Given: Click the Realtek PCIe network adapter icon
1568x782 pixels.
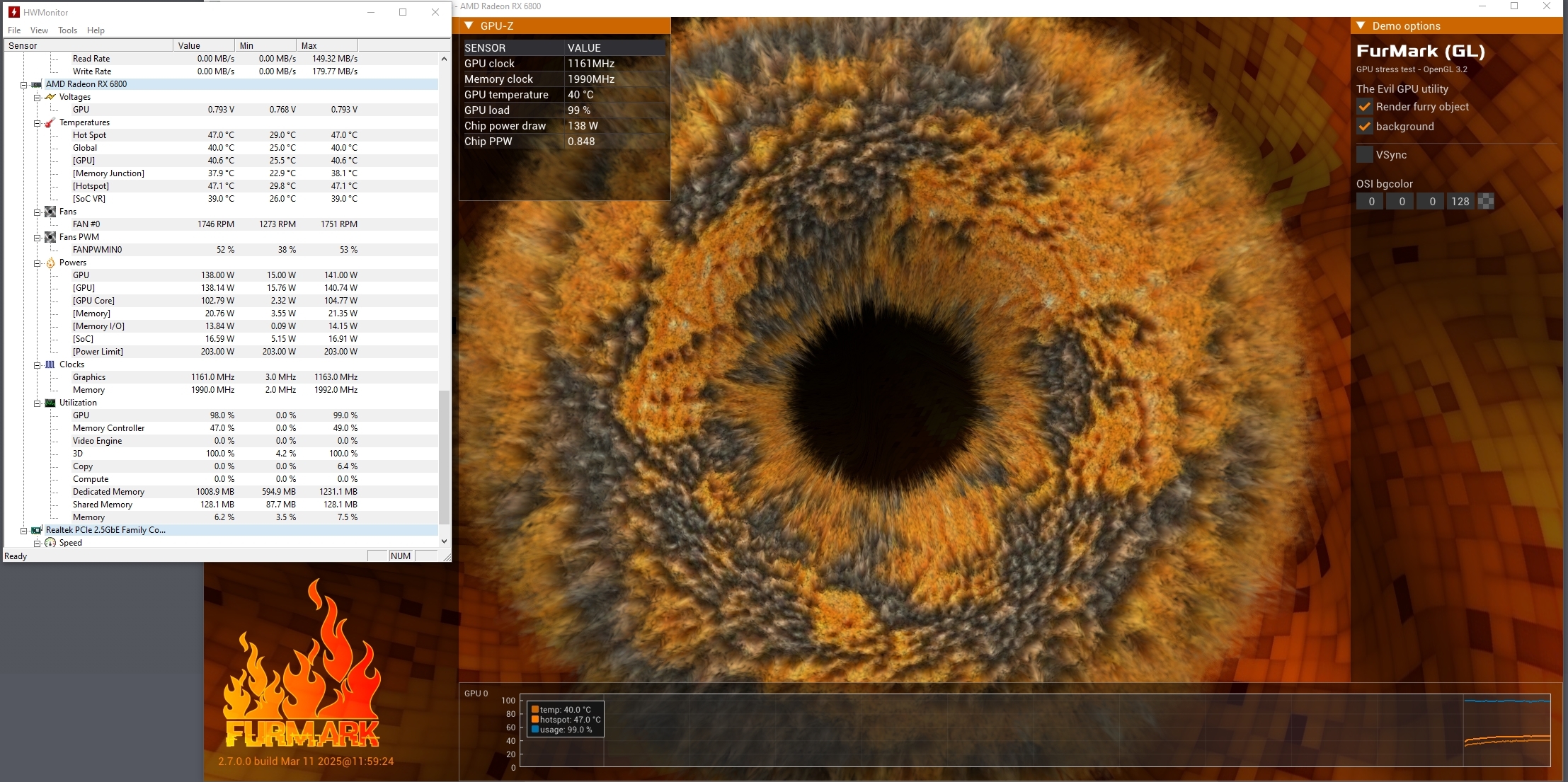Looking at the screenshot, I should click(x=37, y=530).
